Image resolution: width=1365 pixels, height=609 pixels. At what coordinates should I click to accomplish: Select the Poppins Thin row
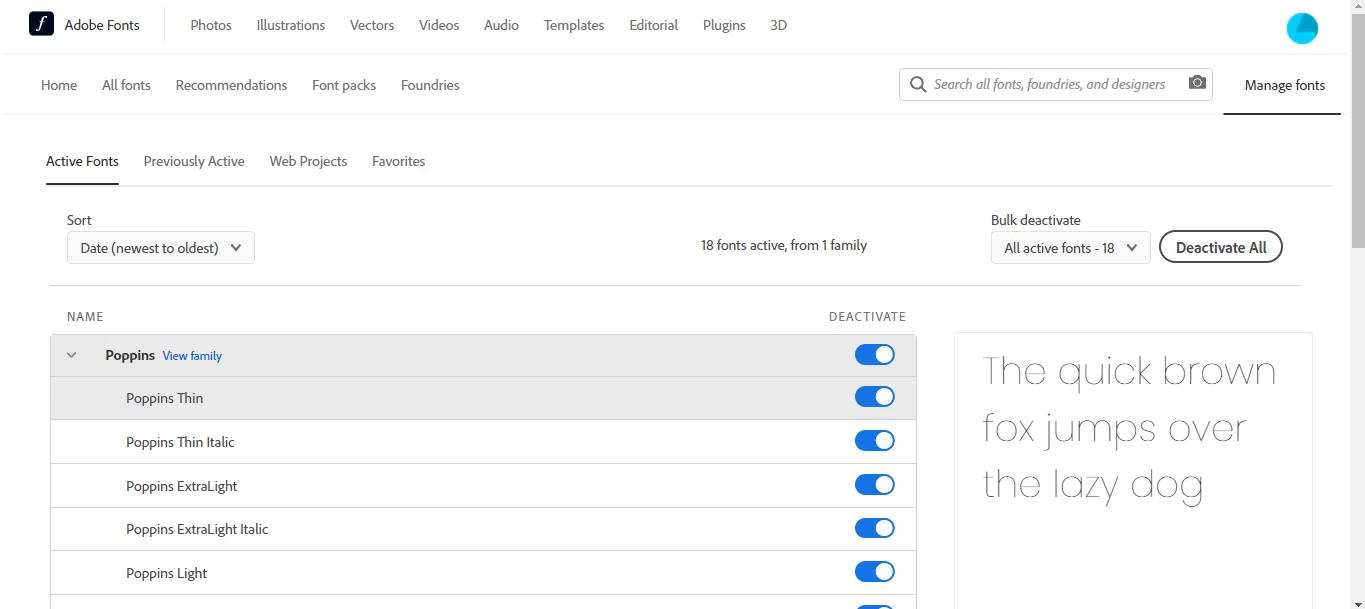(x=483, y=398)
